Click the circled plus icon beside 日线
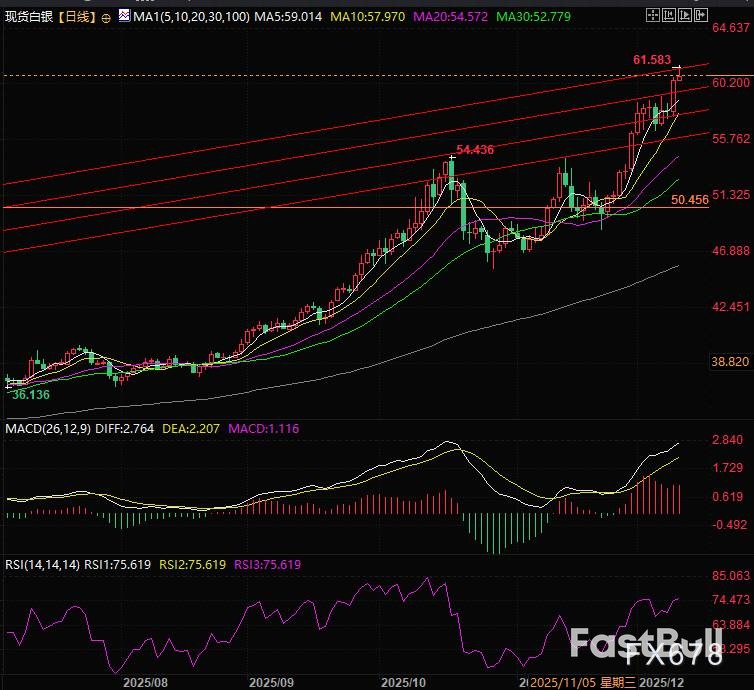Viewport: 754px width, 690px height. tap(106, 18)
